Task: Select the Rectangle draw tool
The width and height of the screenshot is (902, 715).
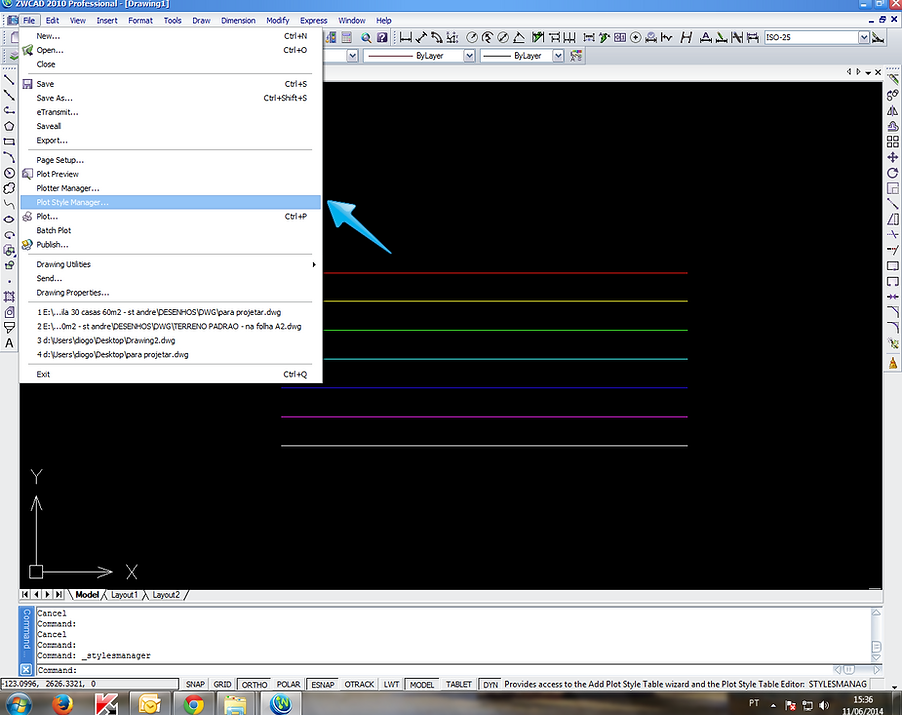Action: pos(9,142)
